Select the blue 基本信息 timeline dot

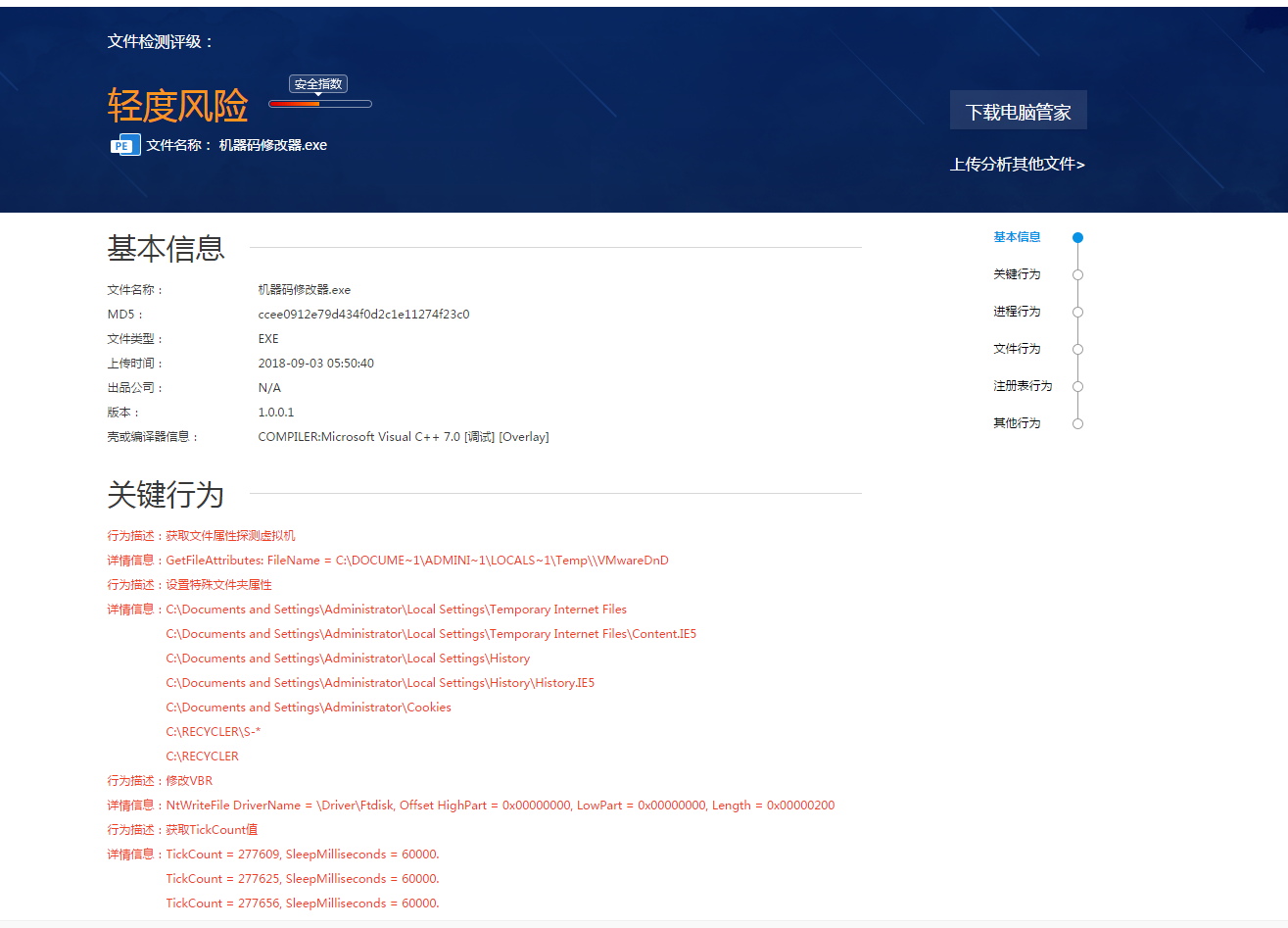(1077, 237)
